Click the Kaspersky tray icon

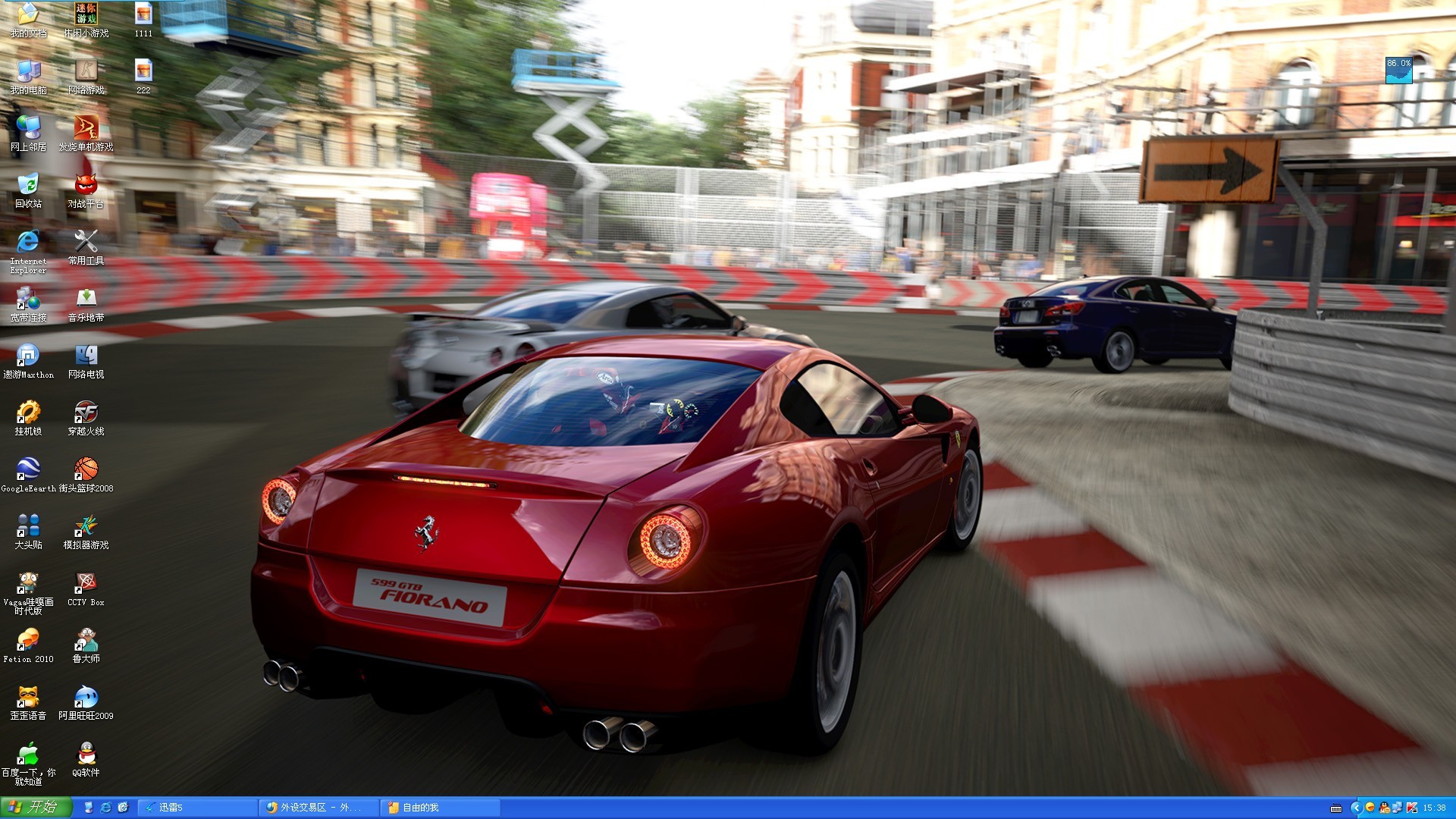point(1411,808)
